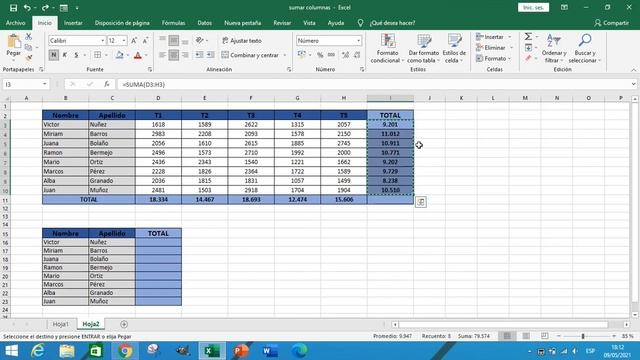The width and height of the screenshot is (640, 360).
Task: Click the paste options icon beside row 11
Action: [421, 202]
